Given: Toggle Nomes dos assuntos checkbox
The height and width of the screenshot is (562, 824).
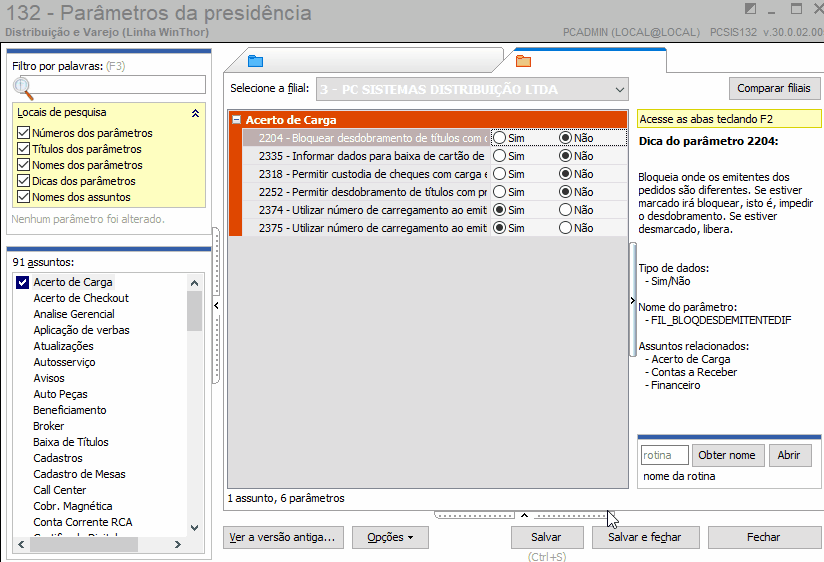Looking at the screenshot, I should coord(23,197).
